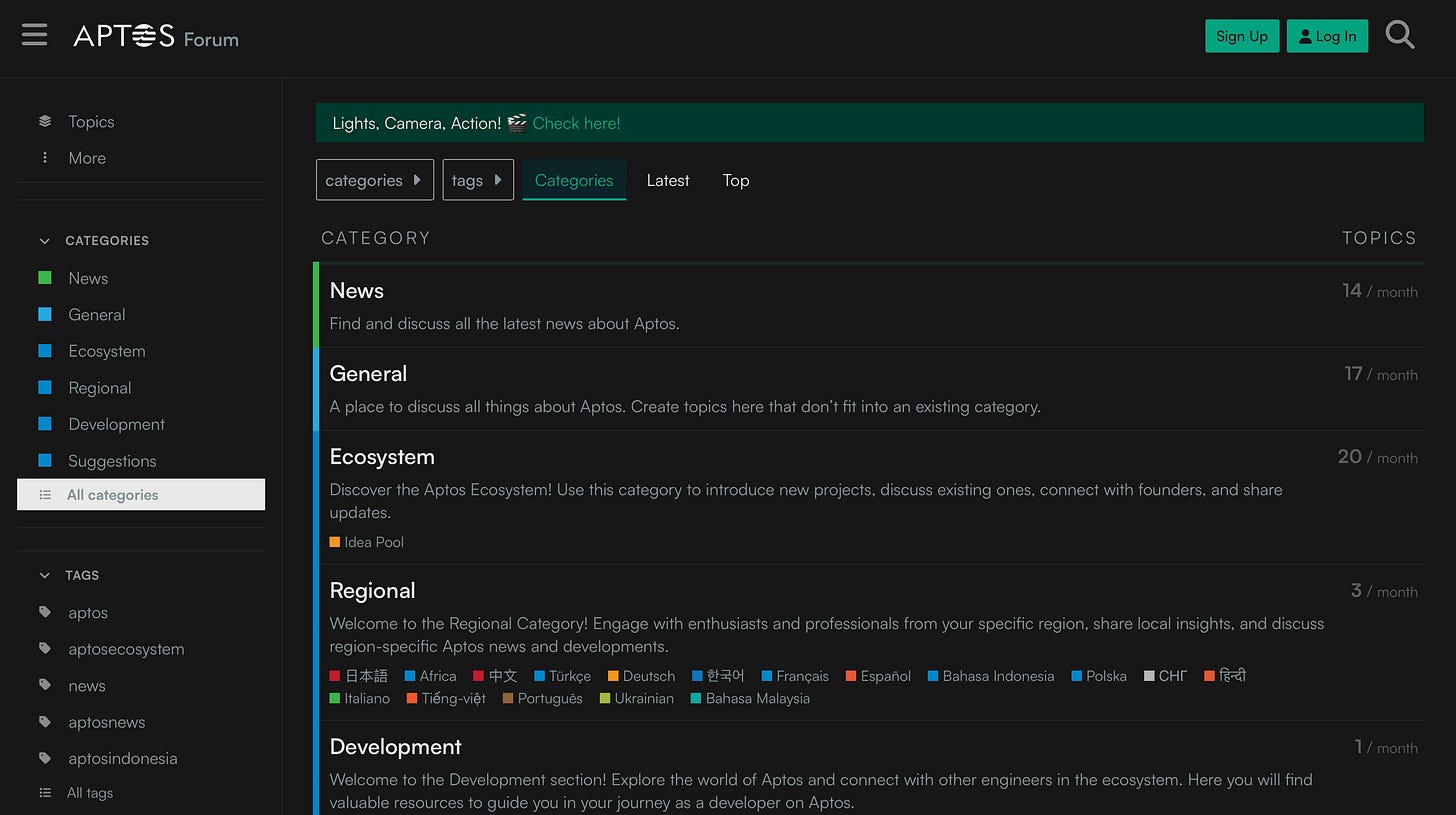Open the General category heading
Viewport: 1456px width, 815px height.
click(x=368, y=373)
